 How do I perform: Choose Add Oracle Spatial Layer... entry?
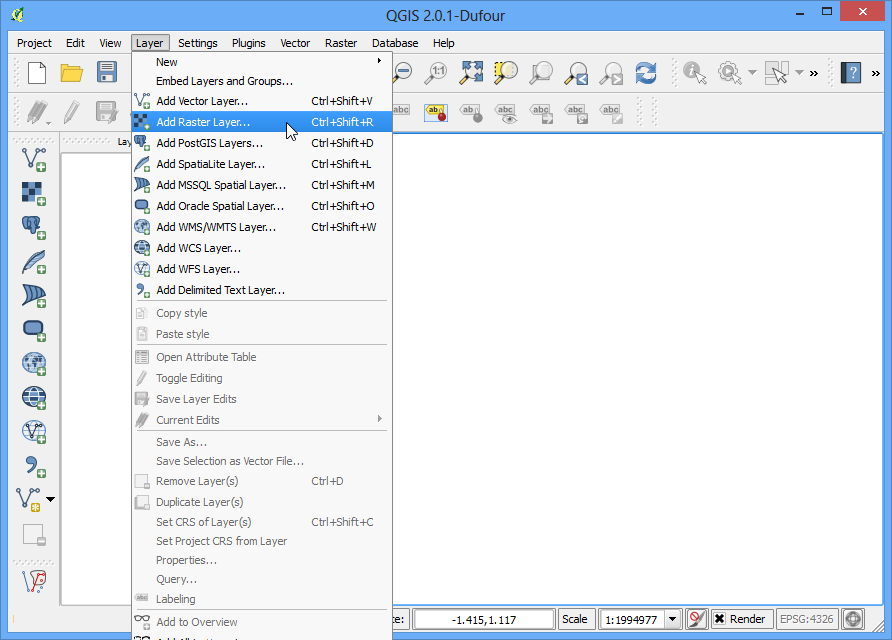coord(262,206)
